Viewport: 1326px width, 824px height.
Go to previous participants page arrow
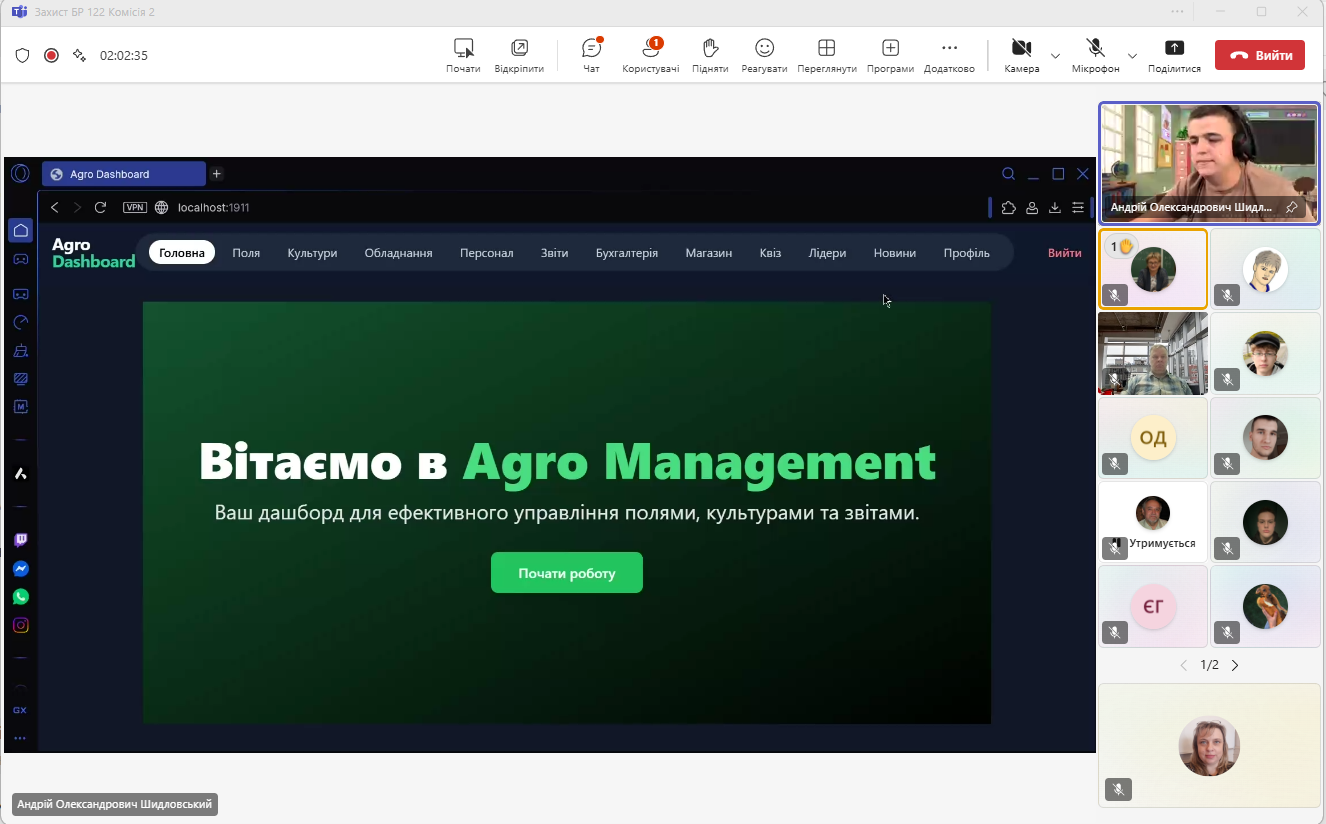click(1184, 665)
